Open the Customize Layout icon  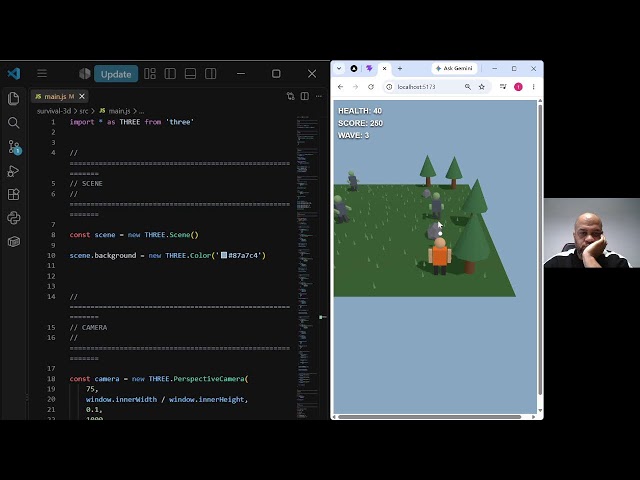[x=150, y=74]
